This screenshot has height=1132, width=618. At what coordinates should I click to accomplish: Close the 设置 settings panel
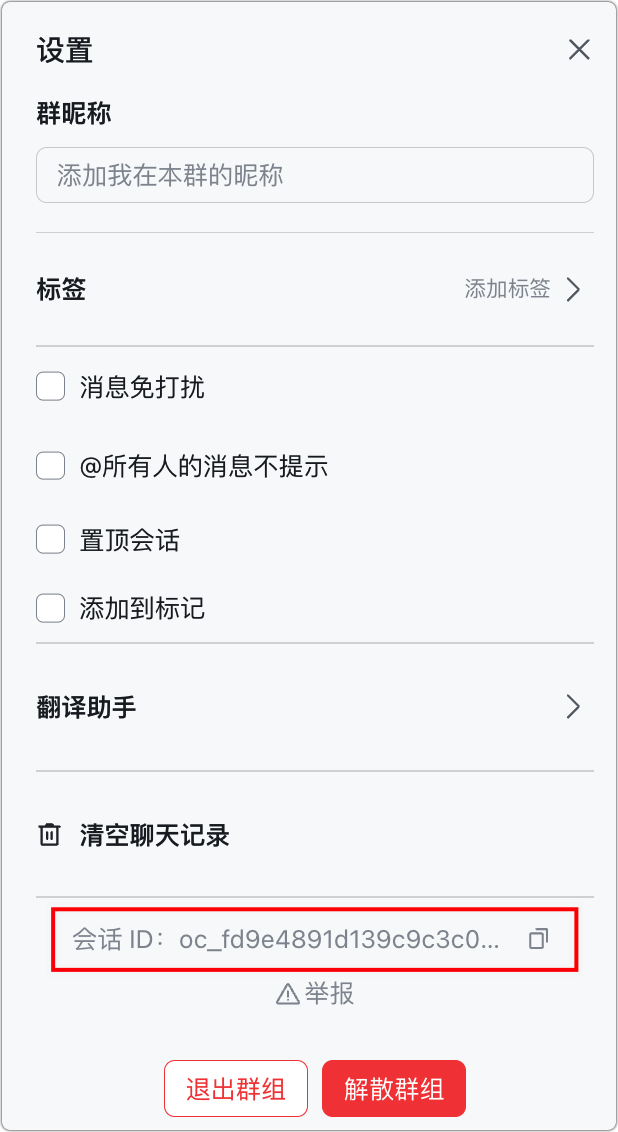click(x=579, y=50)
